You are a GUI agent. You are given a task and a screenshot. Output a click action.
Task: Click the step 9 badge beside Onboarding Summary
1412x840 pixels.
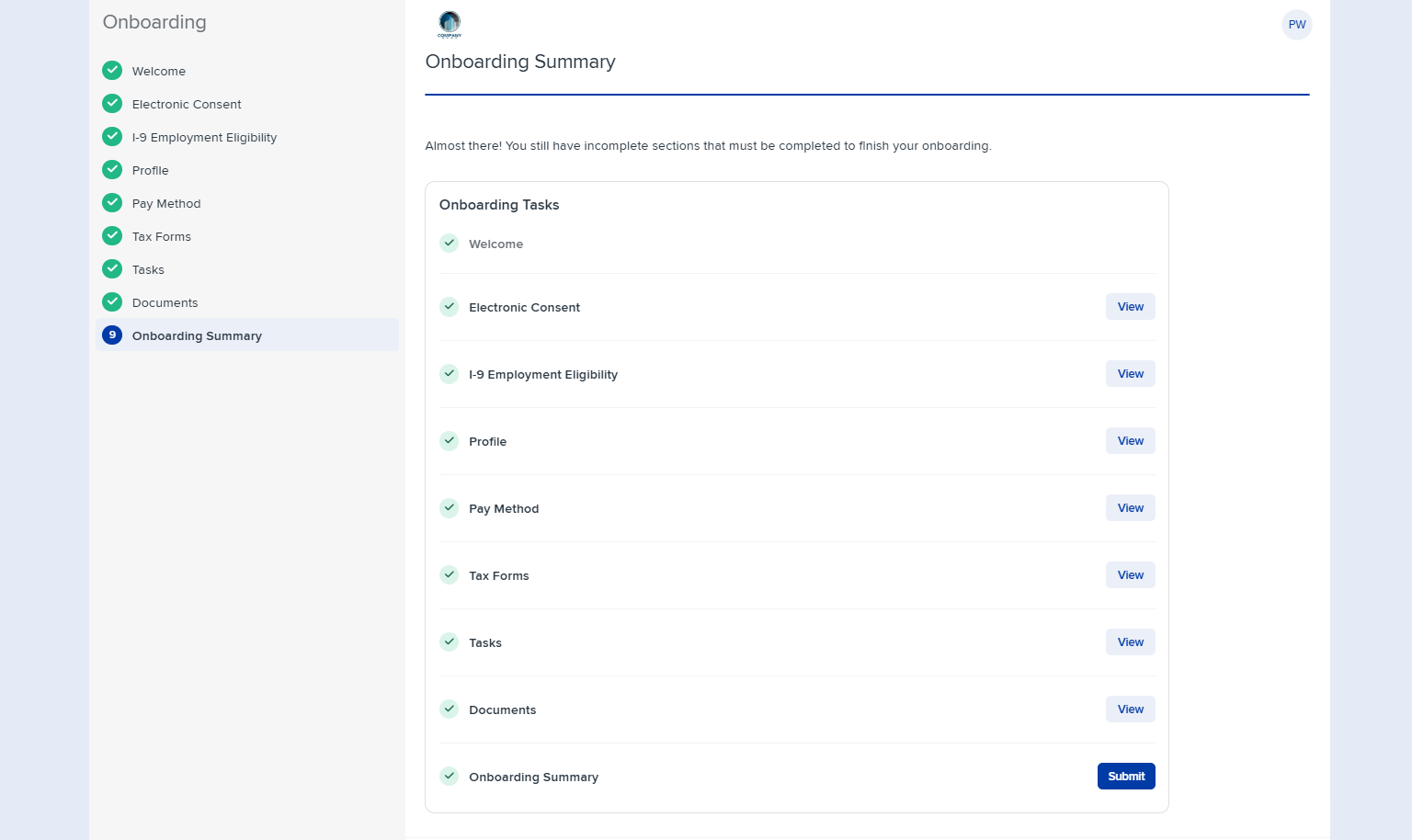pyautogui.click(x=112, y=335)
